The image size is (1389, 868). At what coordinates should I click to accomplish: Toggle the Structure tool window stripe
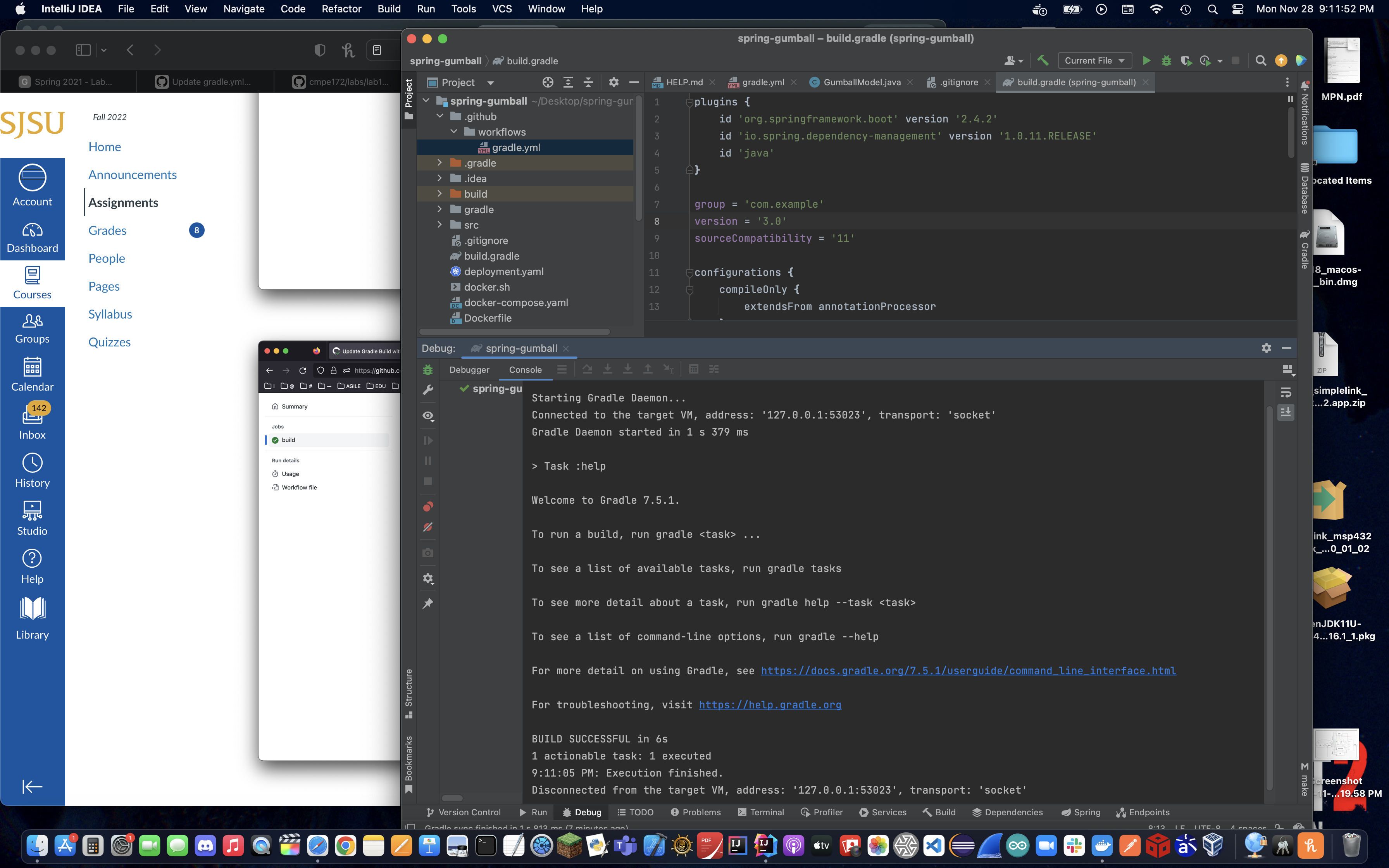pos(408,694)
